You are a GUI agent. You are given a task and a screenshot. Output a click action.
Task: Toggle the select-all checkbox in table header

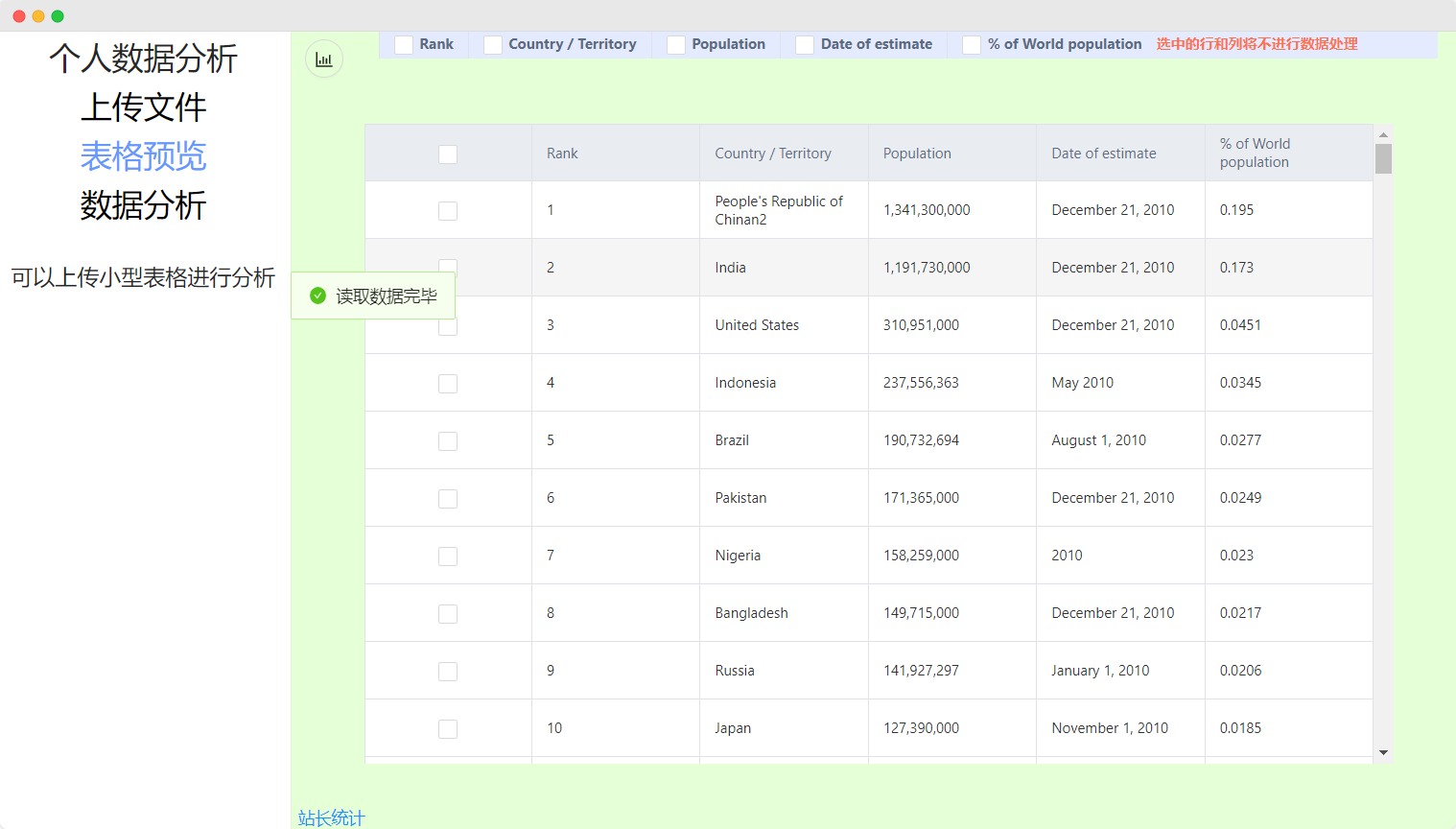click(448, 154)
